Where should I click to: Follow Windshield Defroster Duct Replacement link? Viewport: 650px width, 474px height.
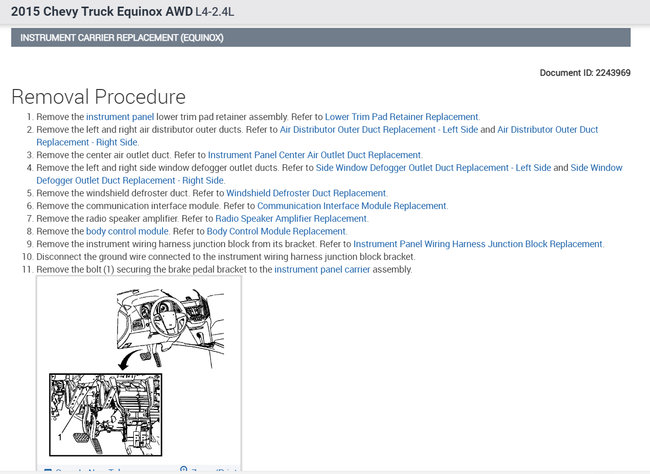[x=306, y=193]
